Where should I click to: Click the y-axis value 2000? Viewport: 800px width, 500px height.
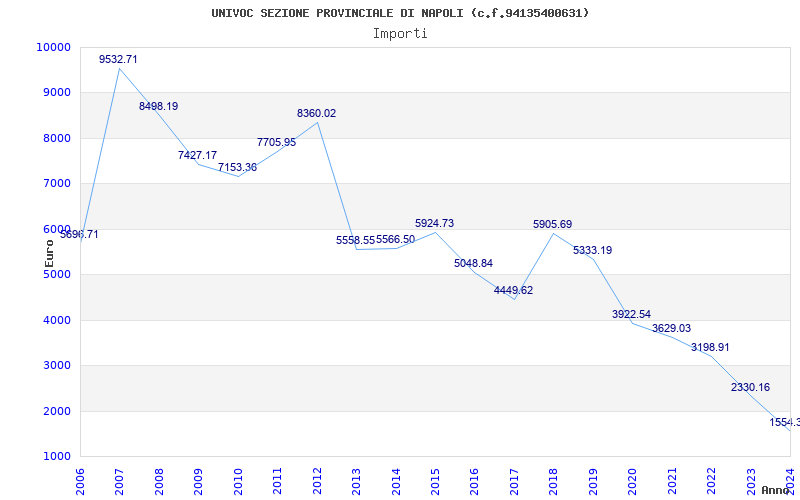[56, 411]
